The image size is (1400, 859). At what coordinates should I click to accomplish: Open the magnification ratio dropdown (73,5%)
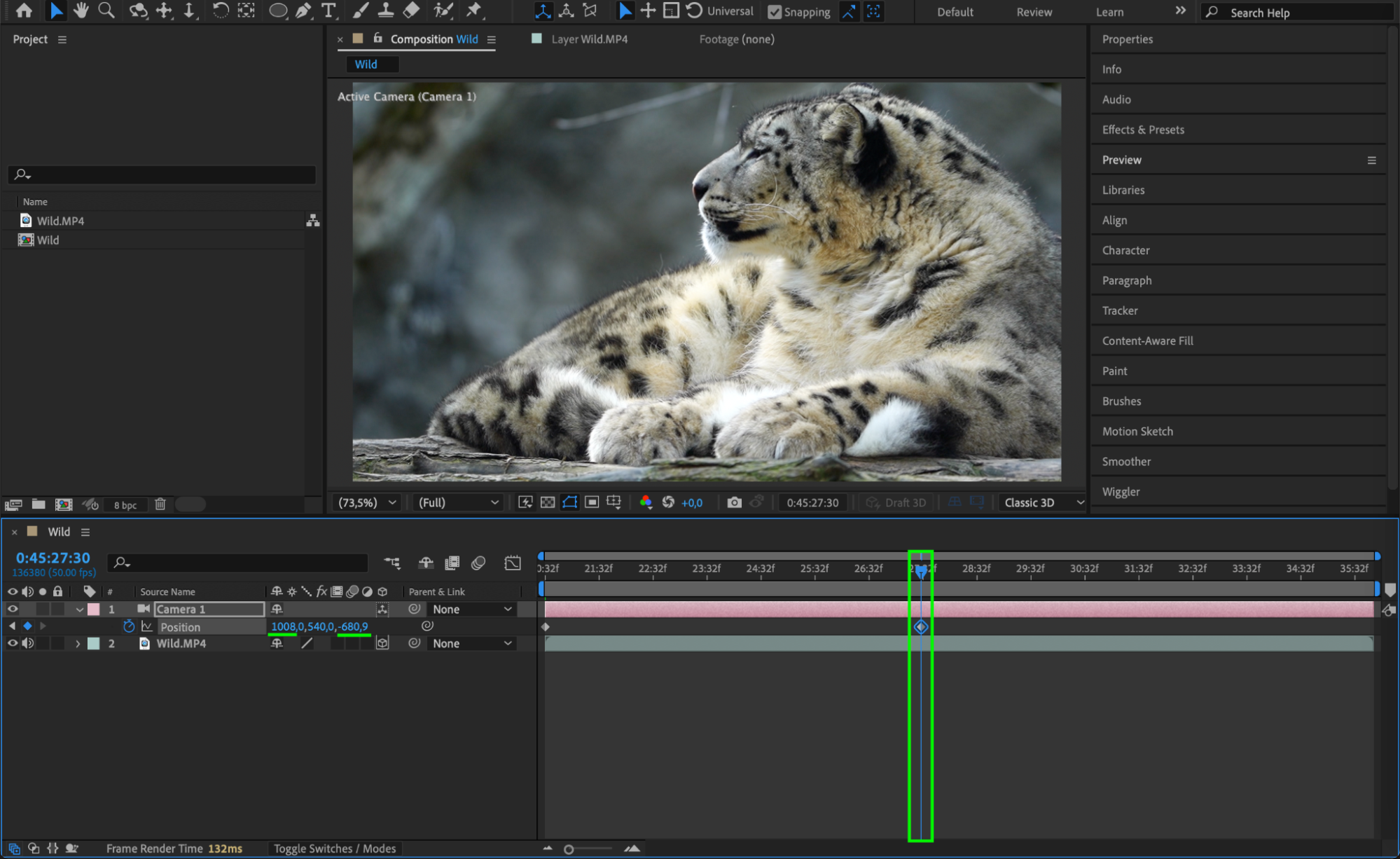(367, 502)
